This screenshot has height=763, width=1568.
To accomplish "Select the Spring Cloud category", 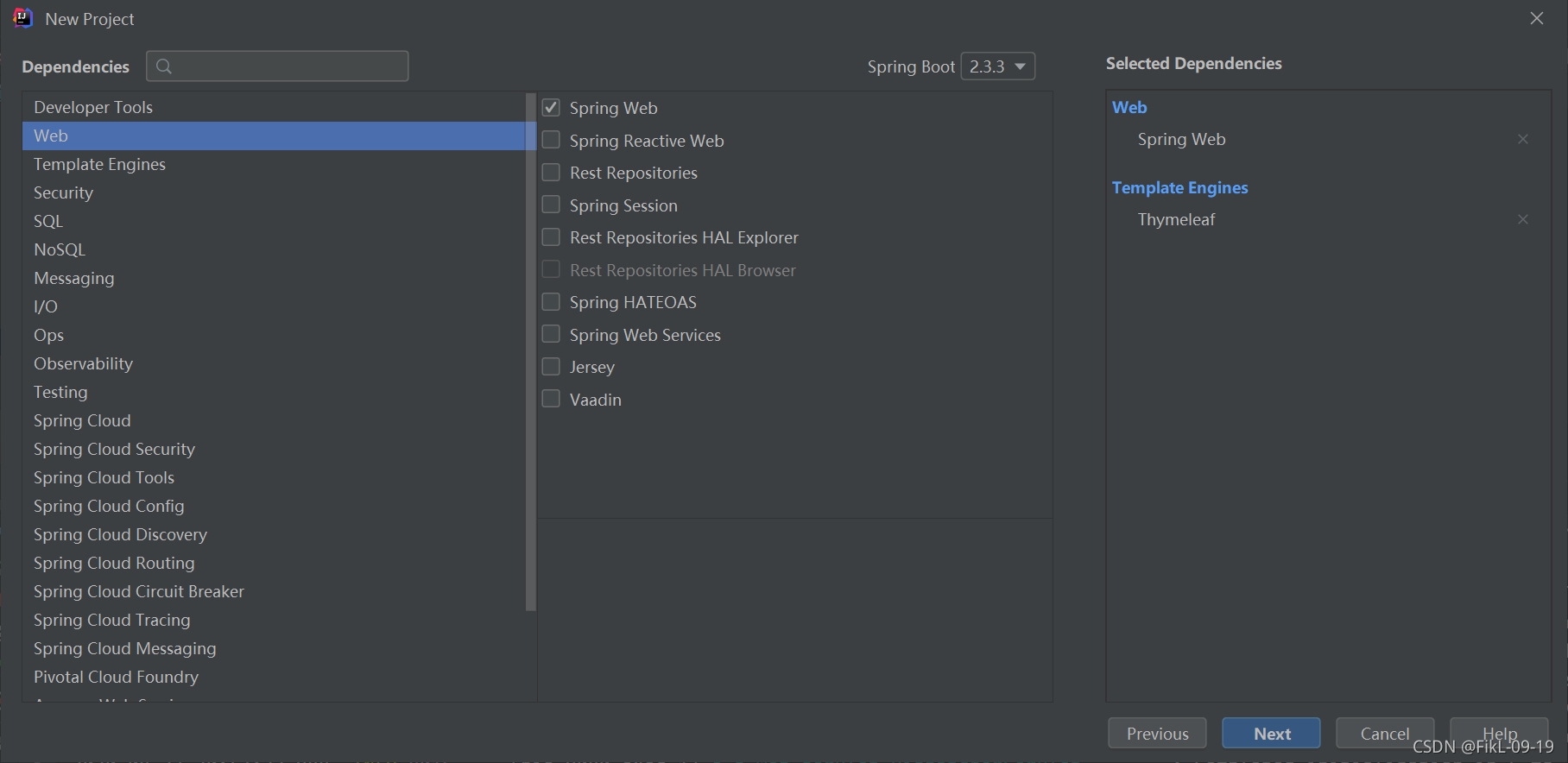I will [x=274, y=420].
